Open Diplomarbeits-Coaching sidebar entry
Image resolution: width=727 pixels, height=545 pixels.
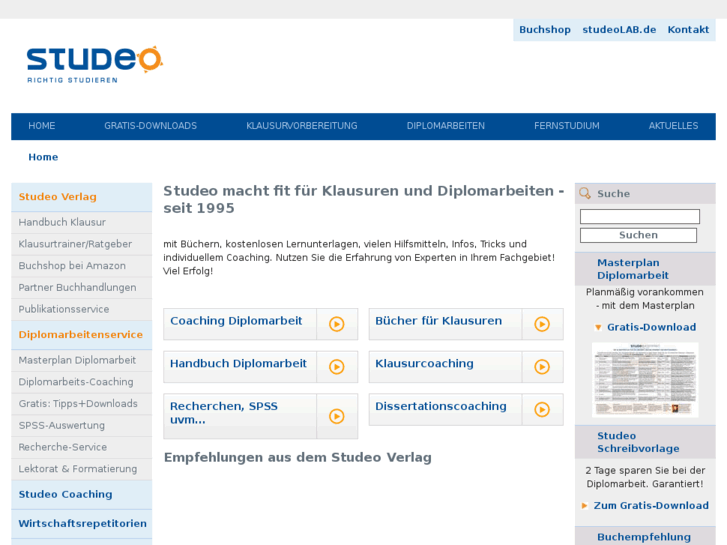[x=82, y=382]
